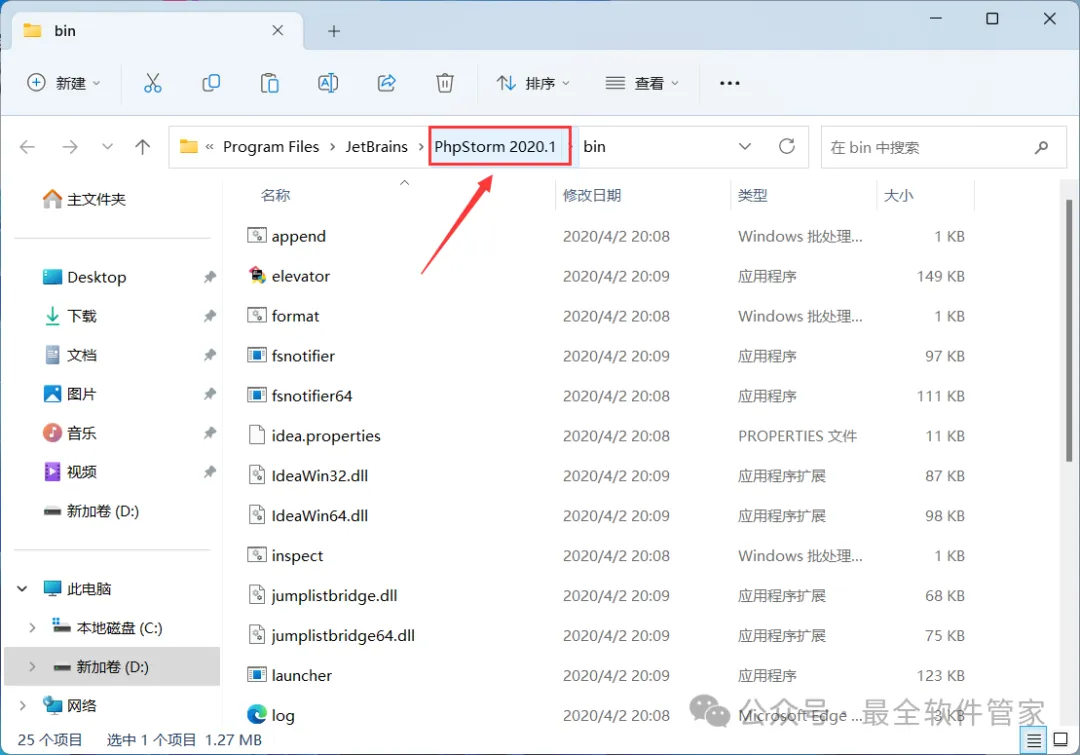The height and width of the screenshot is (755, 1080).
Task: Select IdeaWin32.dll file
Action: 320,476
